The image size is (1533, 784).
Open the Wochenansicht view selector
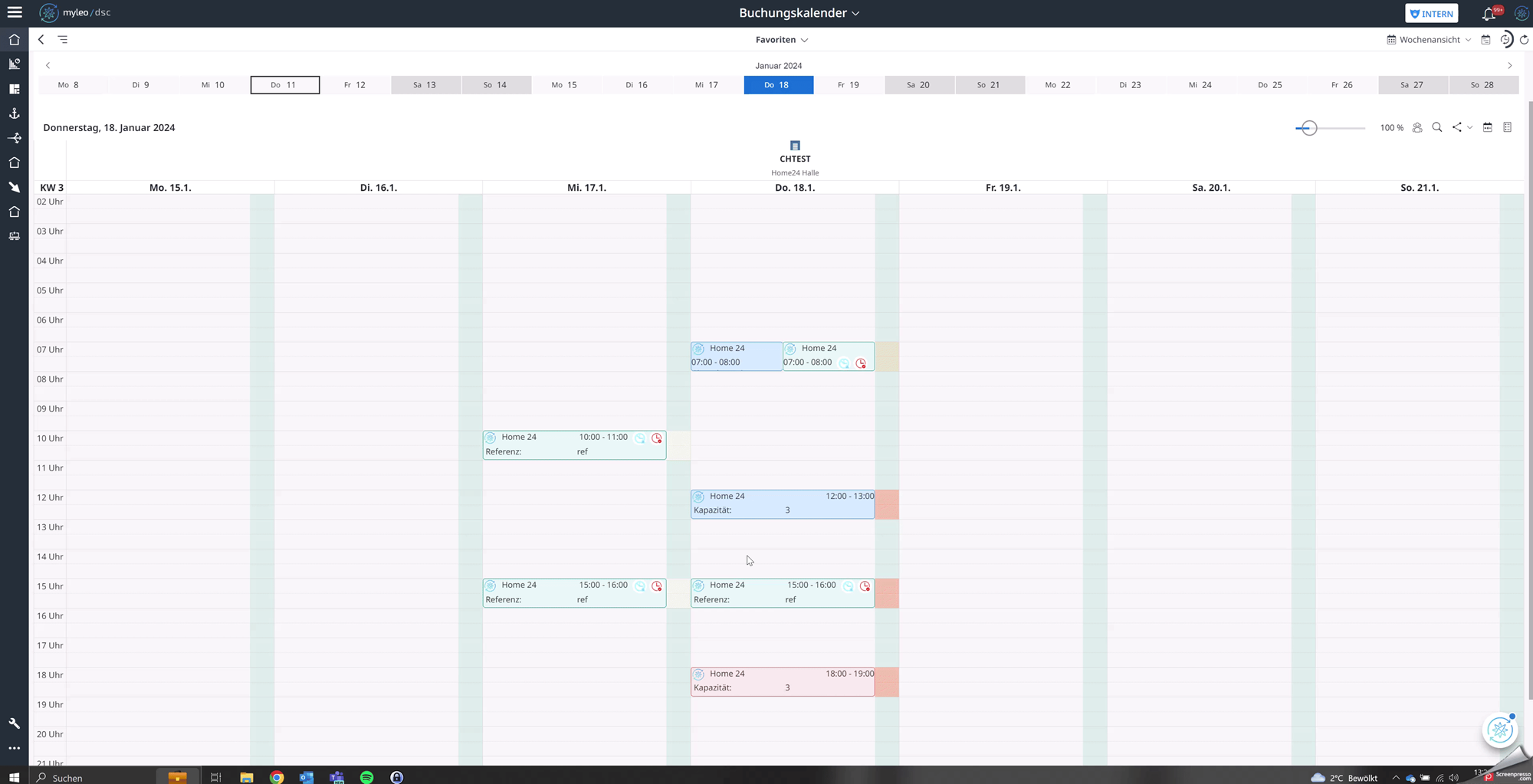click(1429, 40)
